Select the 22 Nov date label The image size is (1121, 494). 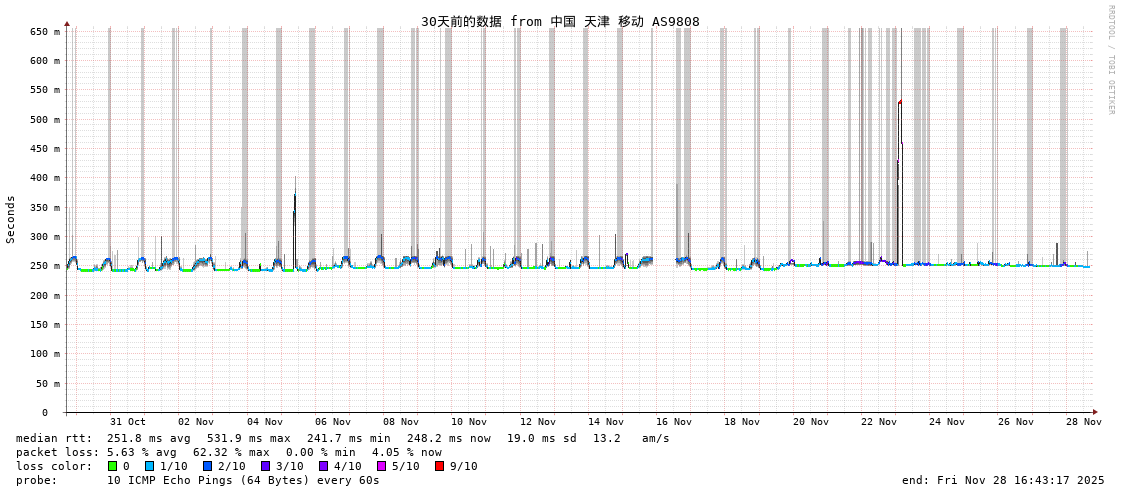click(x=879, y=422)
